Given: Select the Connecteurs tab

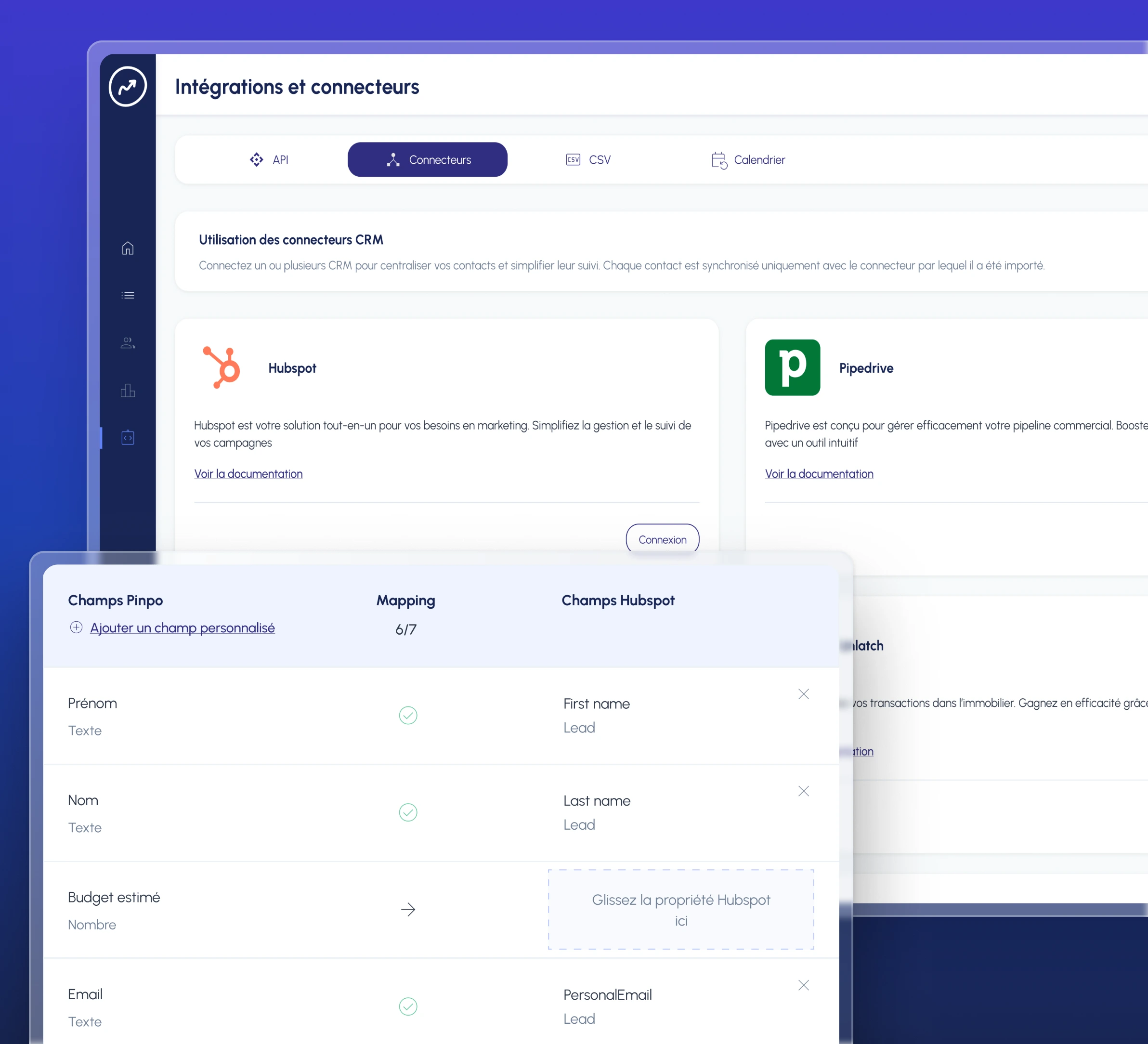Looking at the screenshot, I should (x=427, y=160).
